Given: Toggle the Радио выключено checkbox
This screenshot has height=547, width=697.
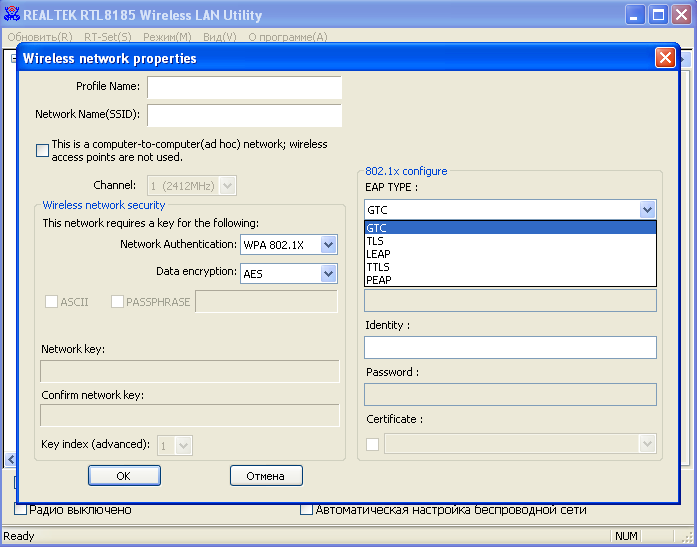Looking at the screenshot, I should 21,510.
